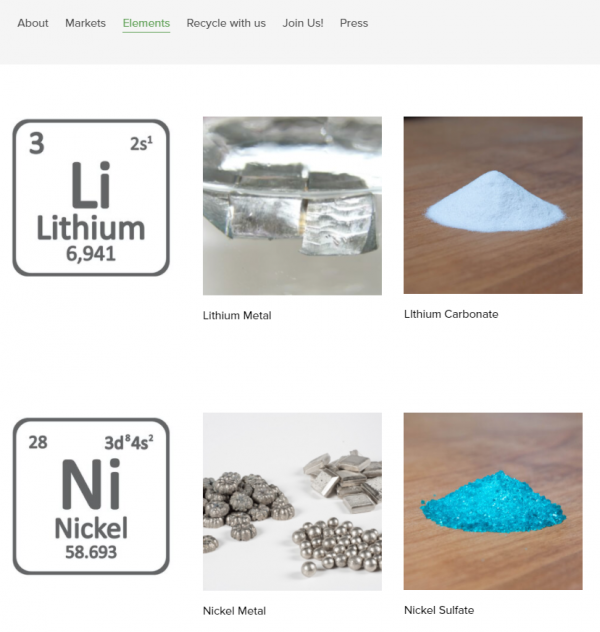Open the Recycle with us page

(226, 23)
